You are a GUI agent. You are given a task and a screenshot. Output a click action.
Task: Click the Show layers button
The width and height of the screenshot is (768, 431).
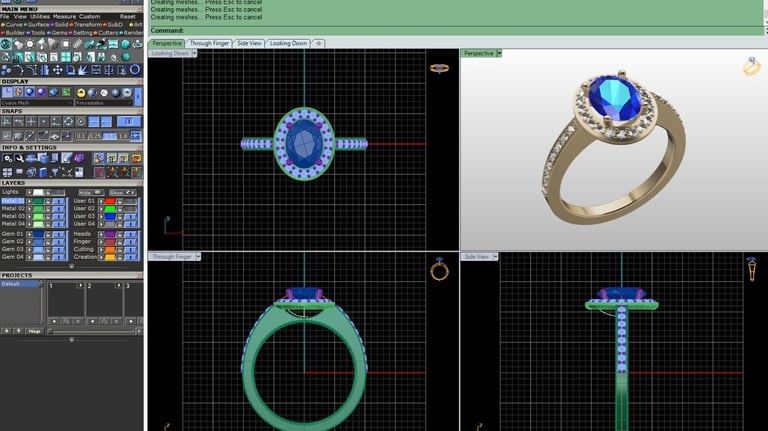coord(122,192)
